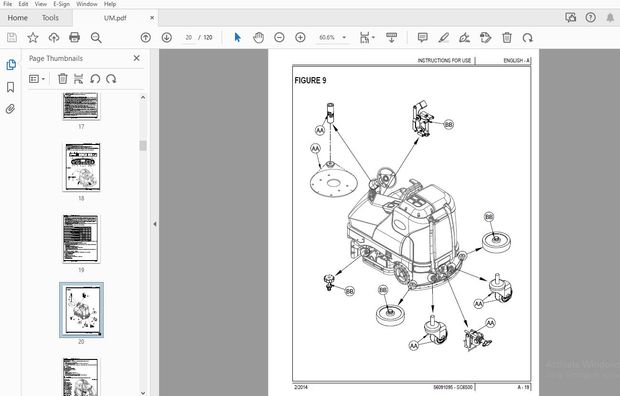620x396 pixels.
Task: Close the UM.pdf tab
Action: point(152,18)
